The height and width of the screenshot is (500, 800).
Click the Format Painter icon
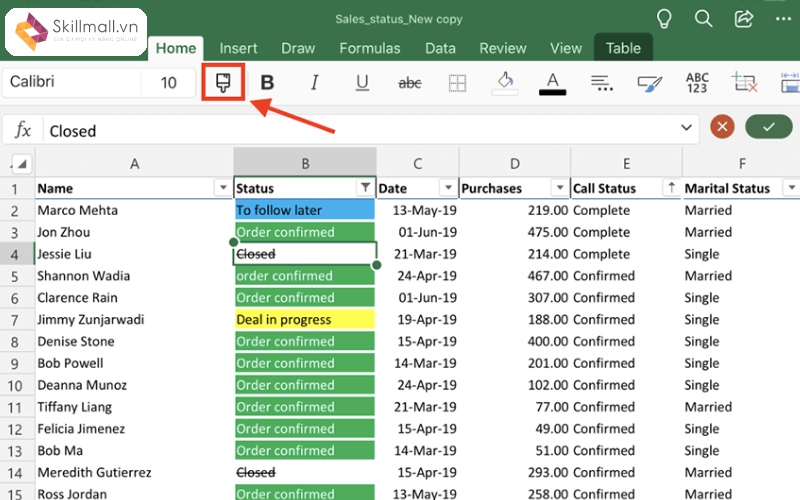[x=223, y=82]
